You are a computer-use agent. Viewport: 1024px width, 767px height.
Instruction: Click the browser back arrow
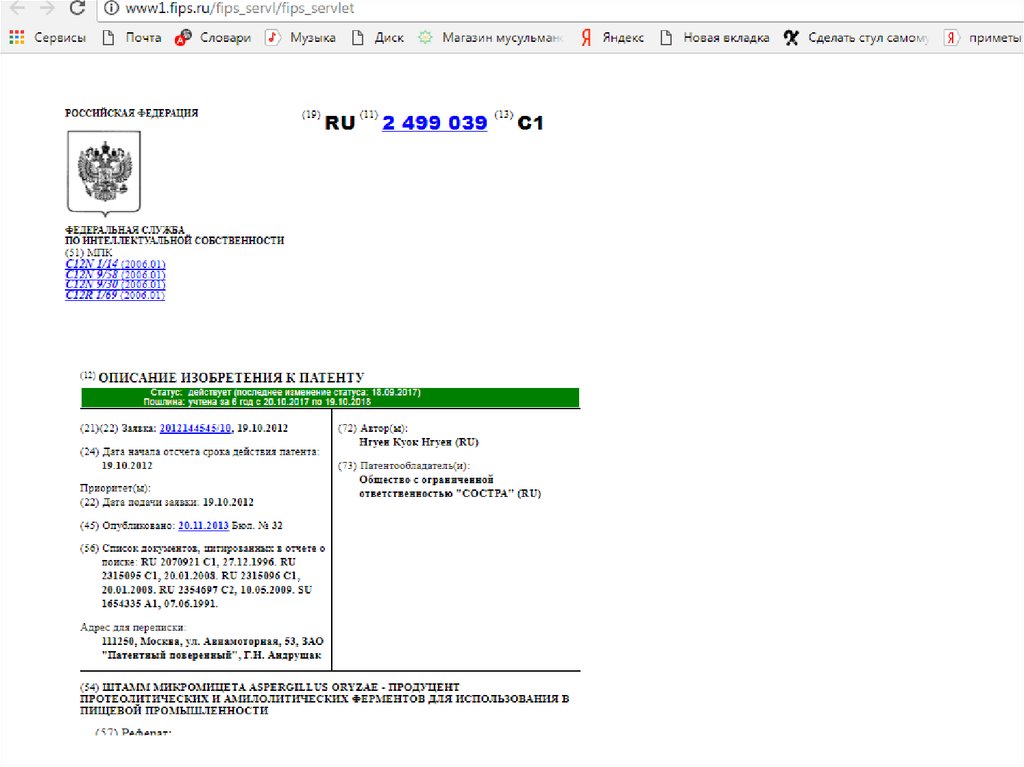(x=17, y=8)
